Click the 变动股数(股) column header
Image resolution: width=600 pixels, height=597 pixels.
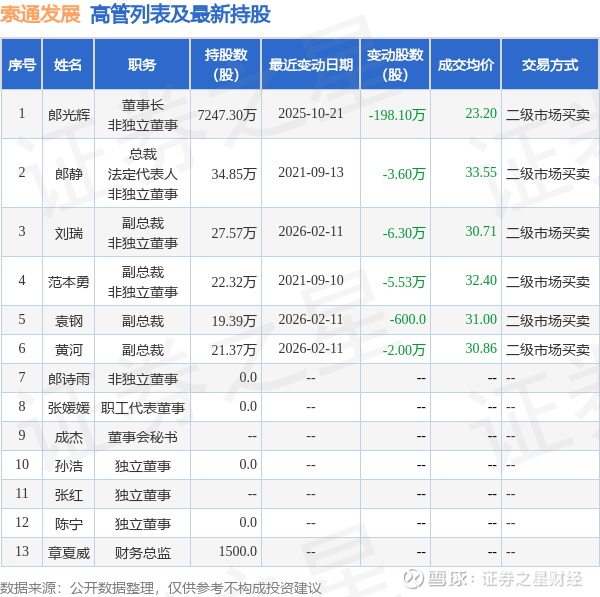coord(395,65)
